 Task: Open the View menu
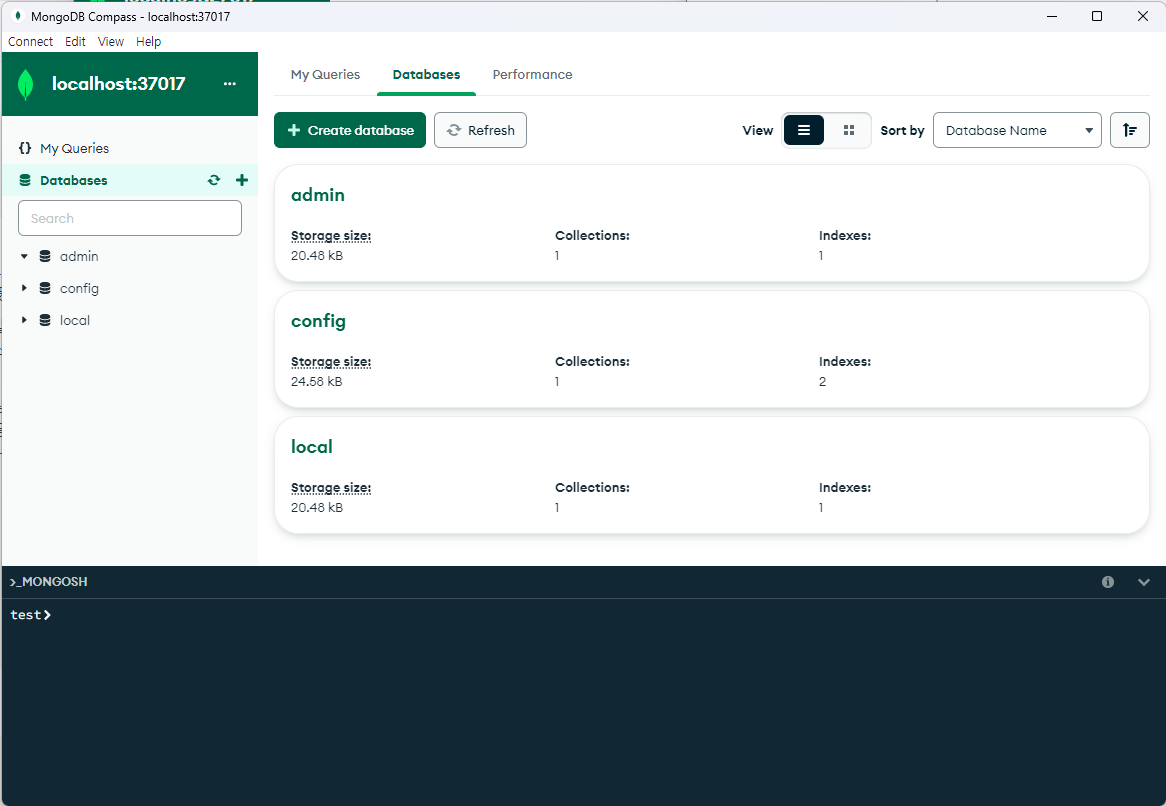(111, 42)
